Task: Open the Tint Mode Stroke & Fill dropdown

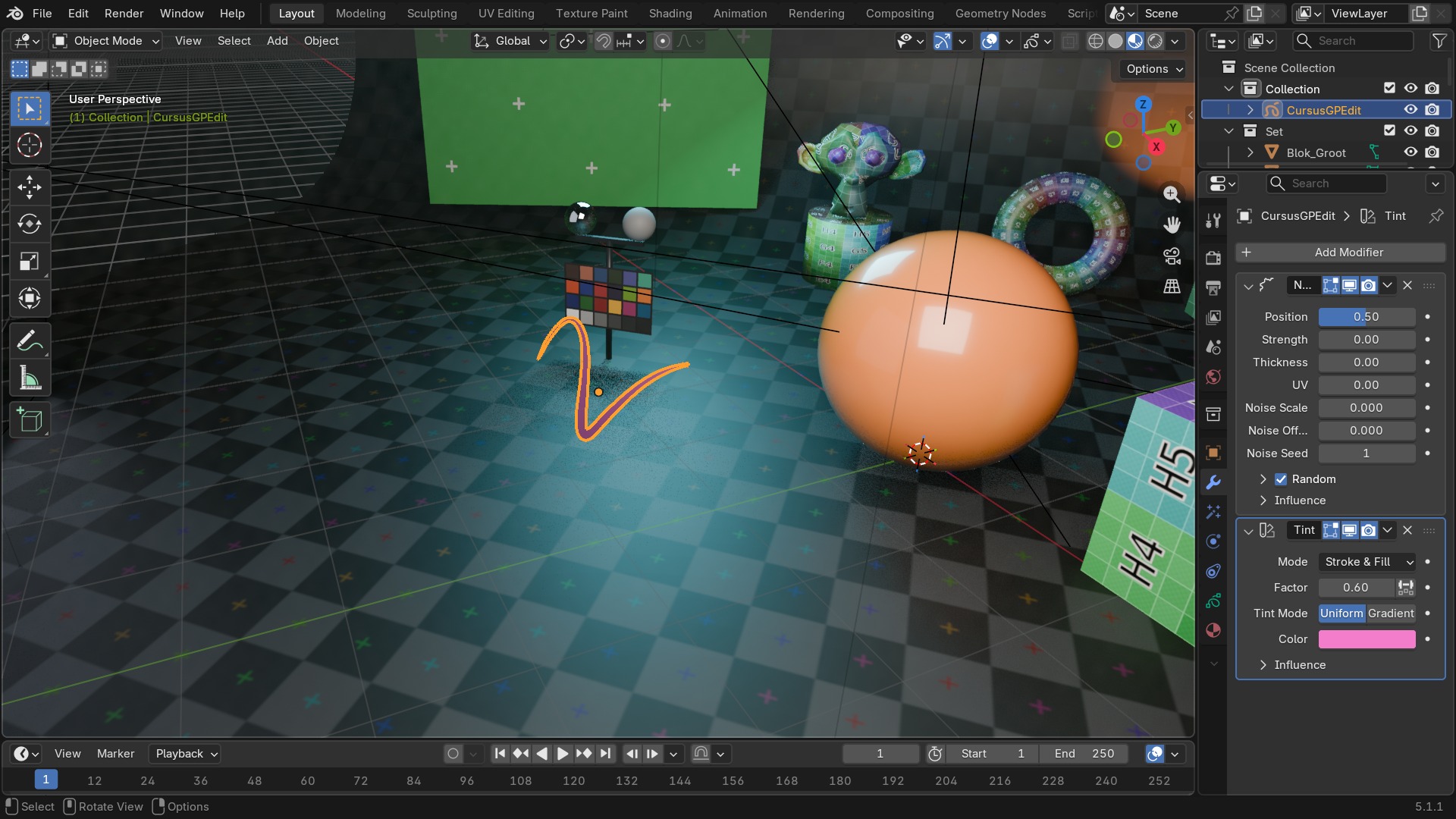Action: 1367,562
